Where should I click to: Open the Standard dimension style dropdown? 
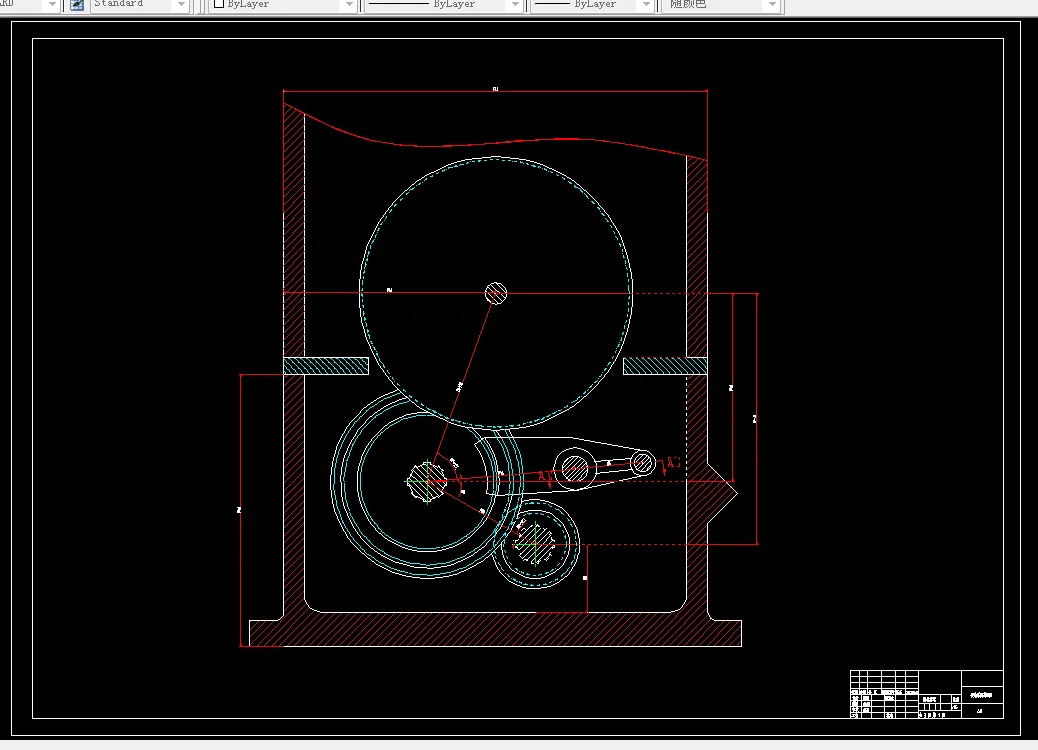point(140,5)
